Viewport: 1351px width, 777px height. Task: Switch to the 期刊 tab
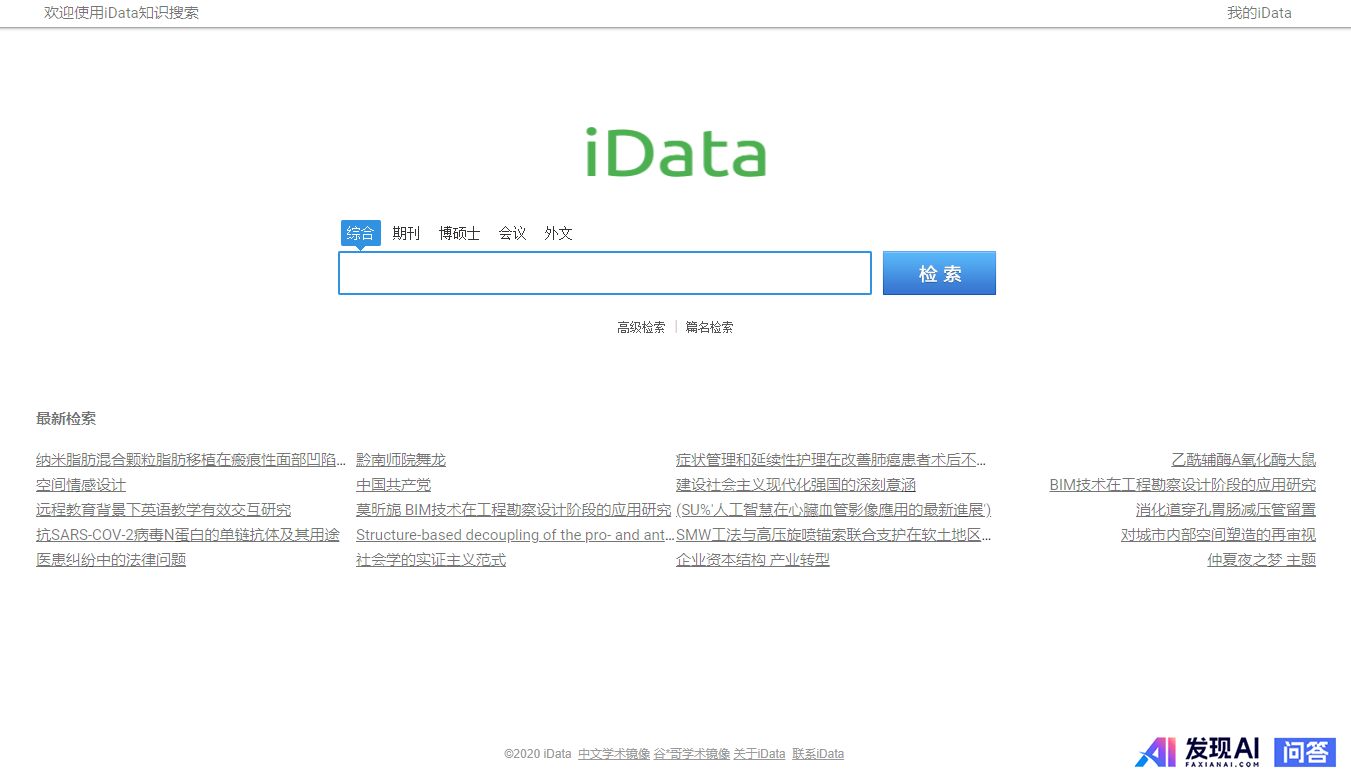(x=406, y=233)
